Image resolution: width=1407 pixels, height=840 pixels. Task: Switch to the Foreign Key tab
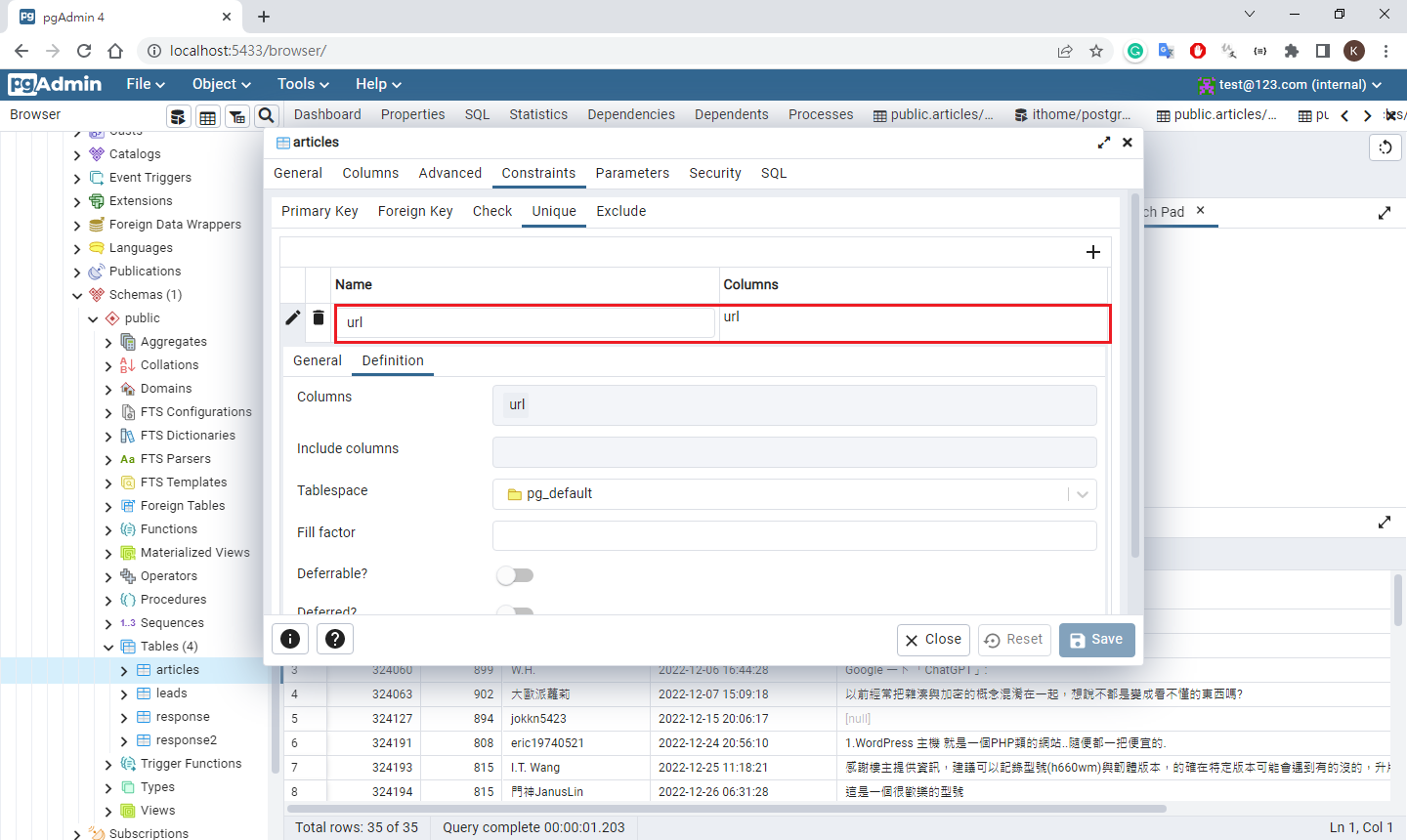click(x=415, y=211)
